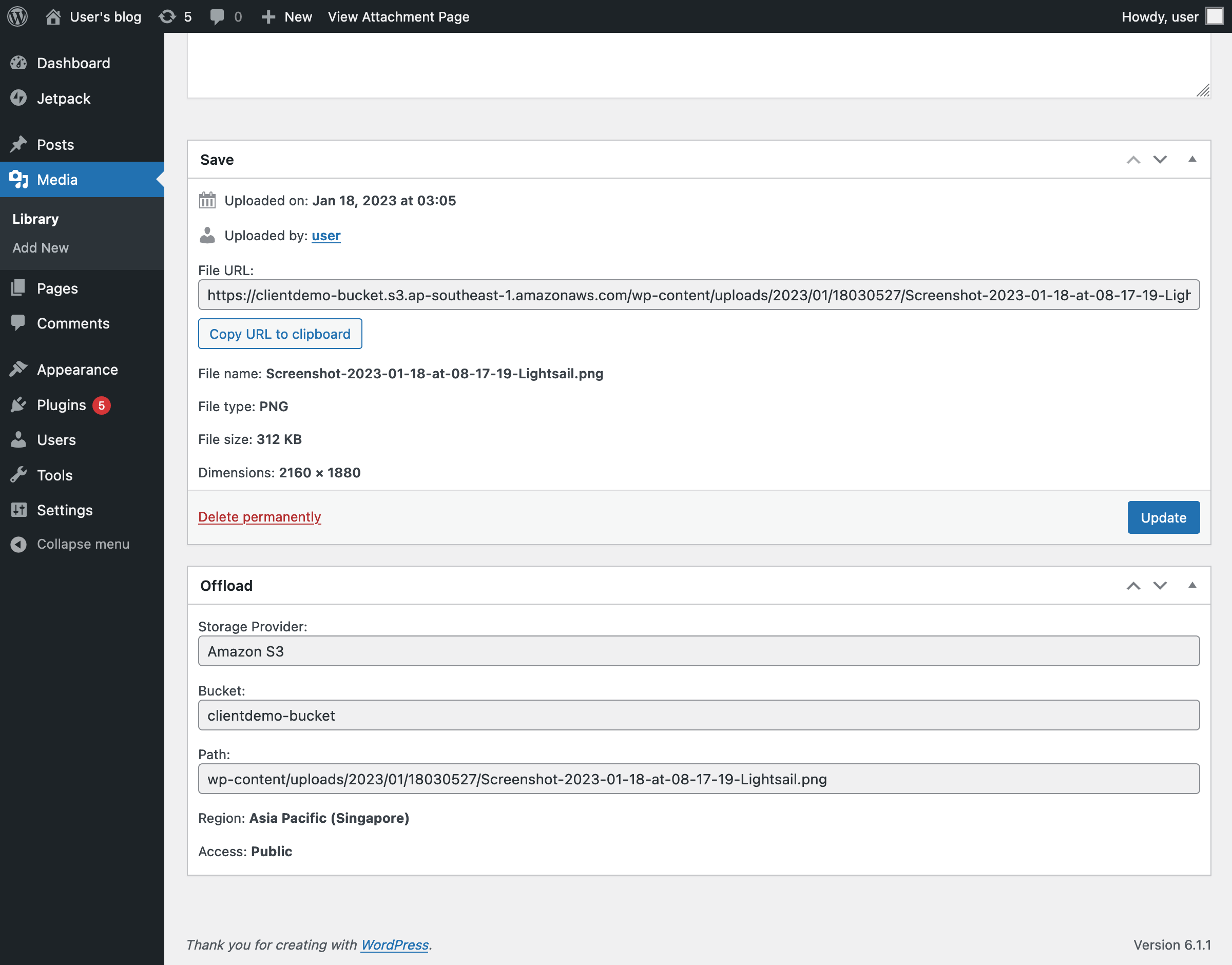Open the Appearance menu

click(x=77, y=370)
